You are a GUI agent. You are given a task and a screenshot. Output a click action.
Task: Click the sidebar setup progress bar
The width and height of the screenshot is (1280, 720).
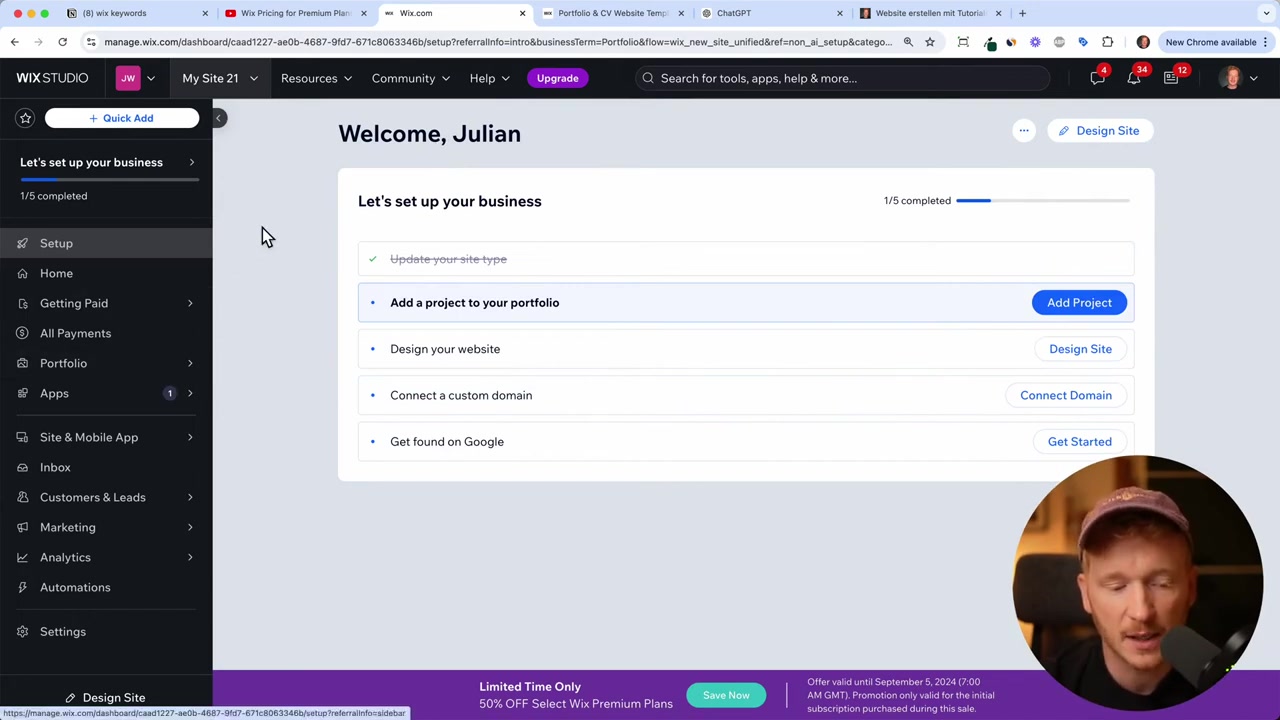click(109, 180)
